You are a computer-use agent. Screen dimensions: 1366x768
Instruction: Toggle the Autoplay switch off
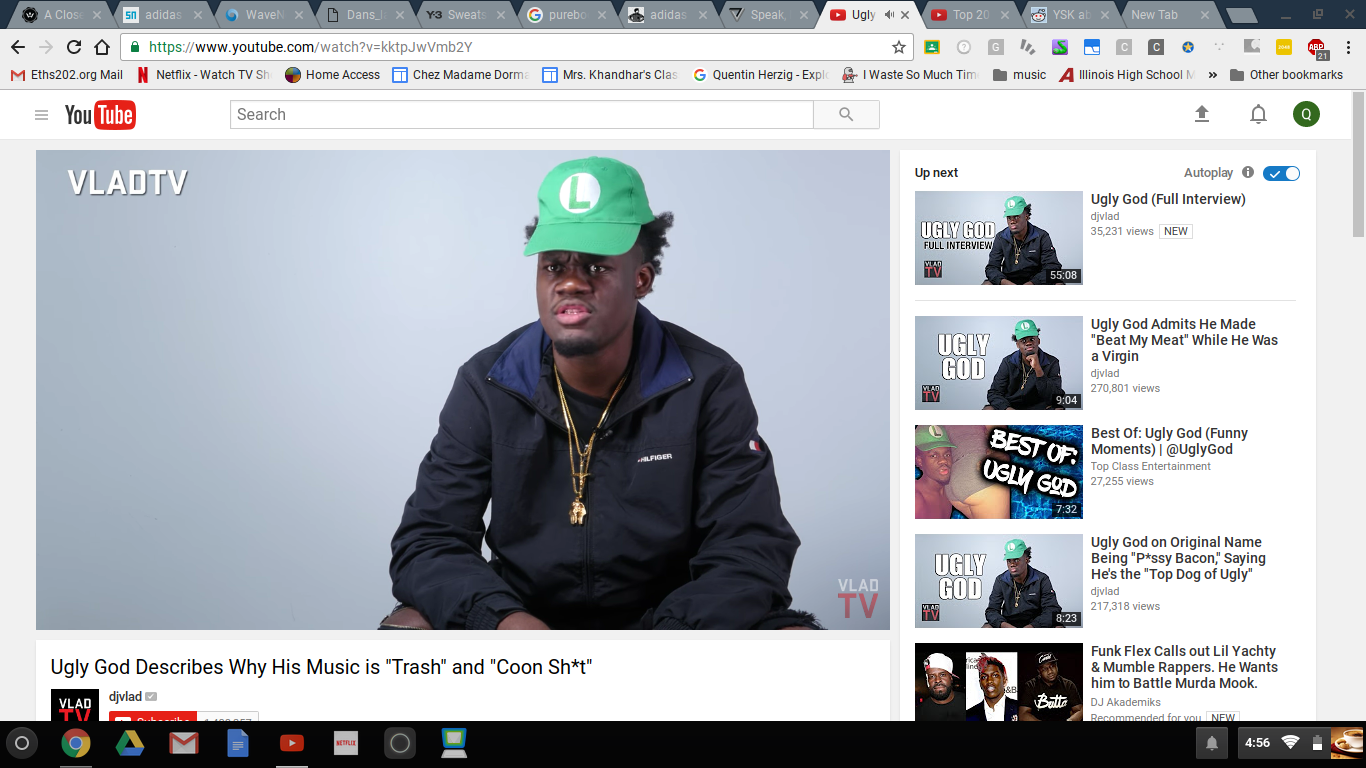(x=1281, y=173)
